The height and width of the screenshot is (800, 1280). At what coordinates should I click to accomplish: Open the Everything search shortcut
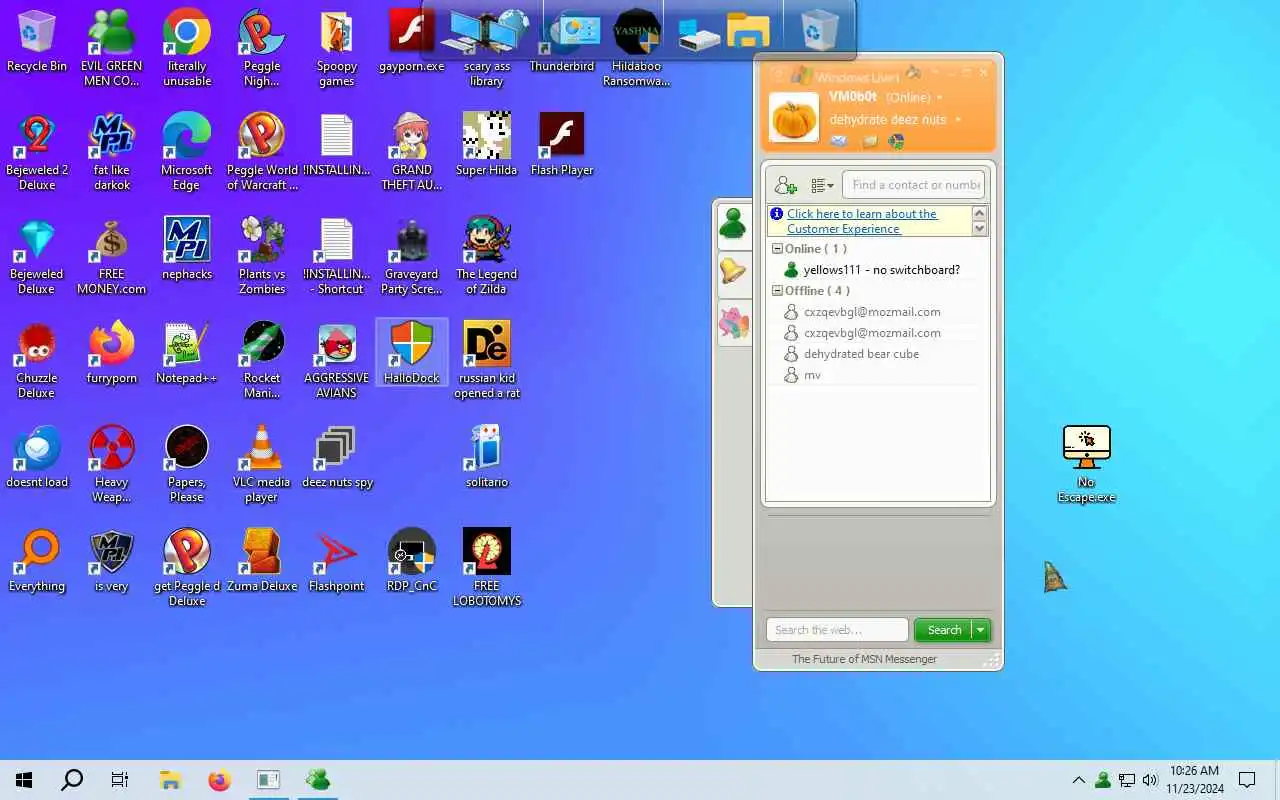(x=37, y=562)
